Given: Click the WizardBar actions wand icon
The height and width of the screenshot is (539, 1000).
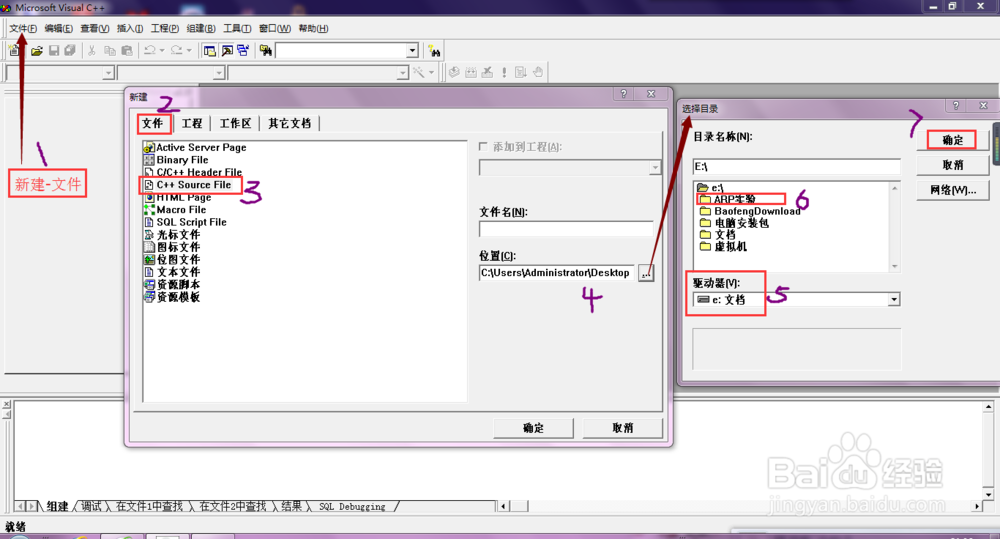Looking at the screenshot, I should coord(419,72).
